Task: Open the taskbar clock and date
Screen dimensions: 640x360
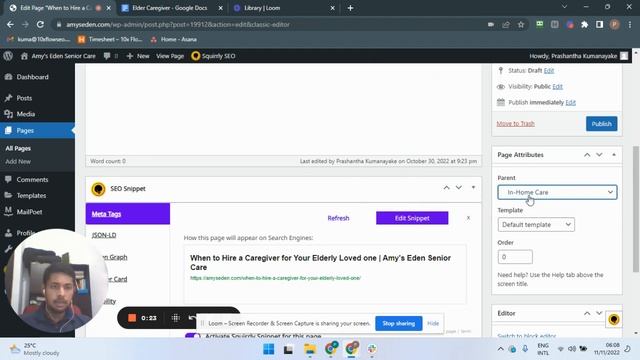Action: [607, 349]
